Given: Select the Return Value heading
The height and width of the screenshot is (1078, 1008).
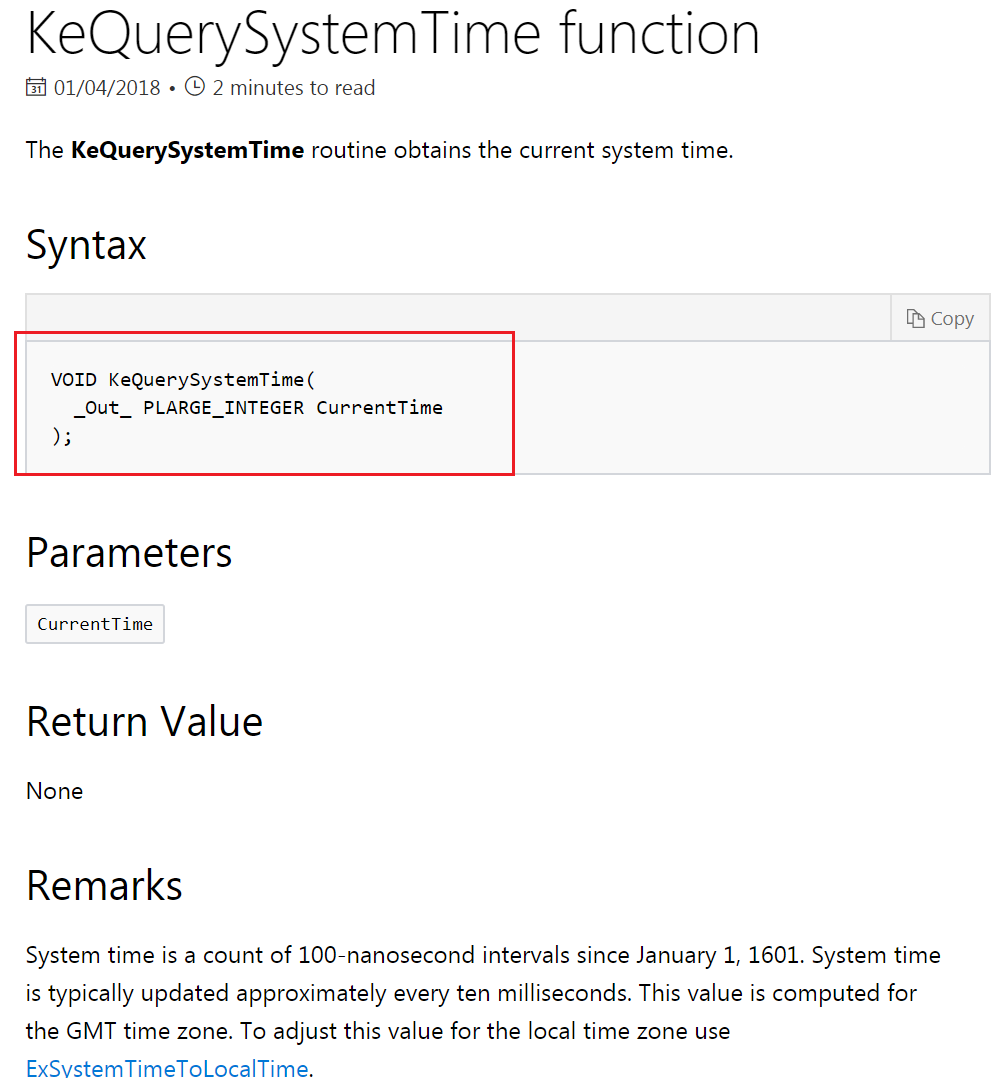Looking at the screenshot, I should (144, 721).
